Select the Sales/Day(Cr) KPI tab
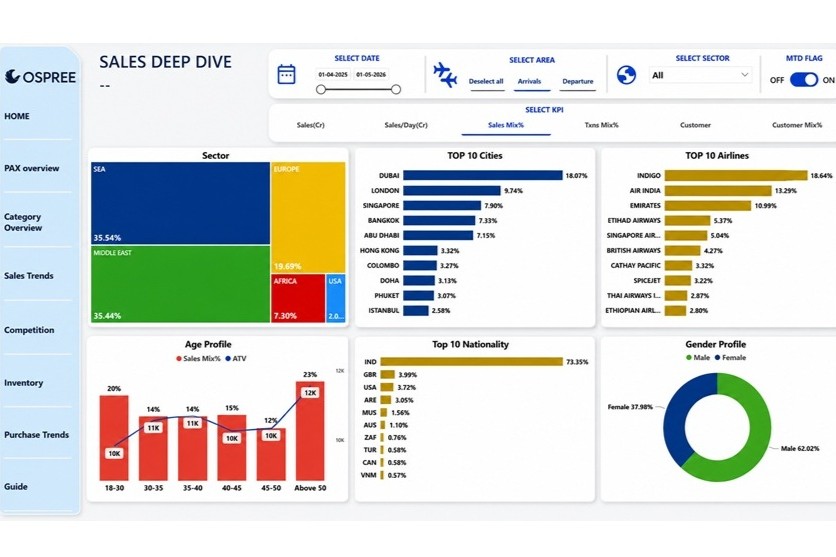The image size is (836, 557). point(406,125)
